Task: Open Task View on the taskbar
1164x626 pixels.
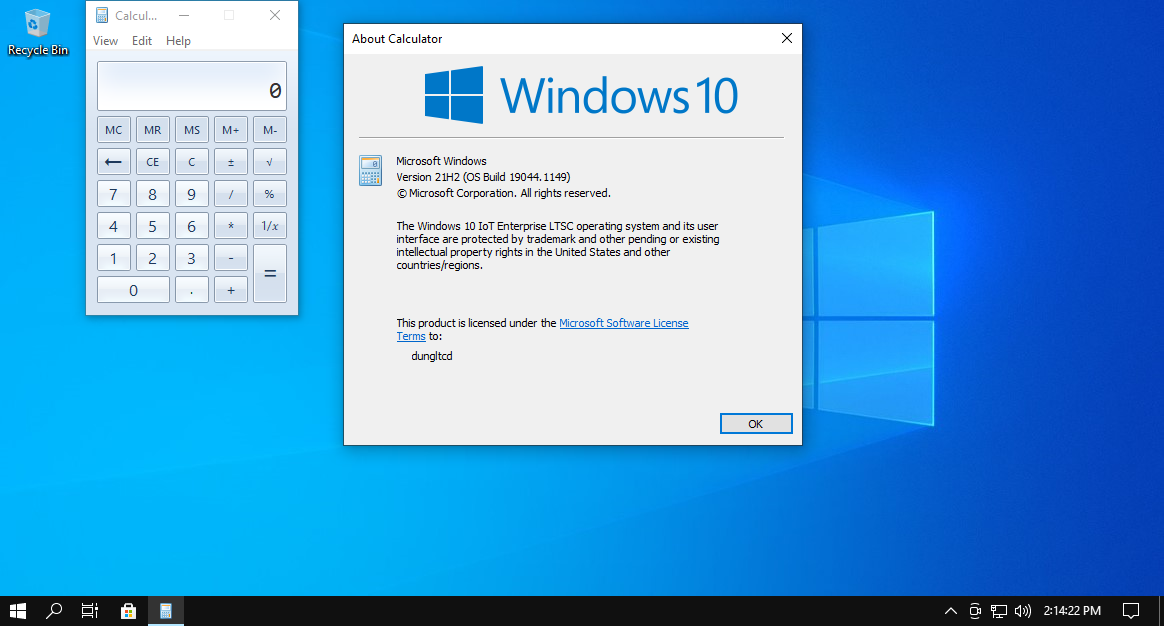Action: [x=90, y=611]
